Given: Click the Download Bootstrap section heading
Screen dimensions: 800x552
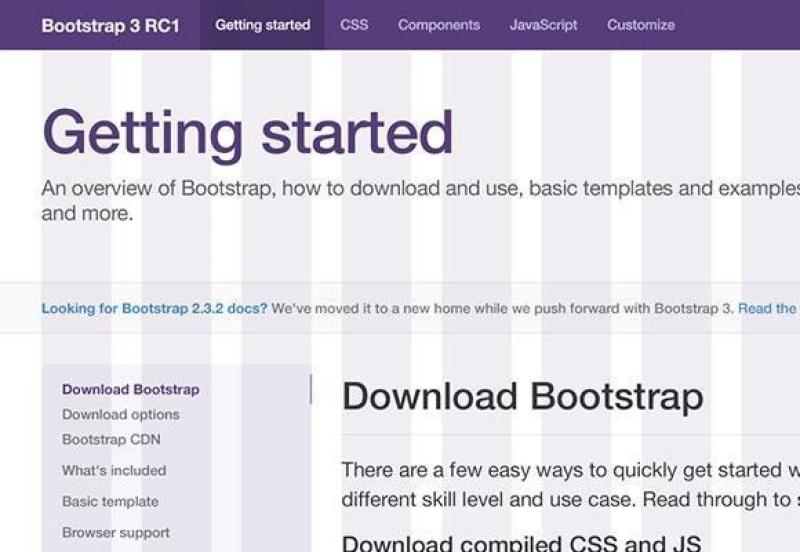Looking at the screenshot, I should click(x=522, y=397).
